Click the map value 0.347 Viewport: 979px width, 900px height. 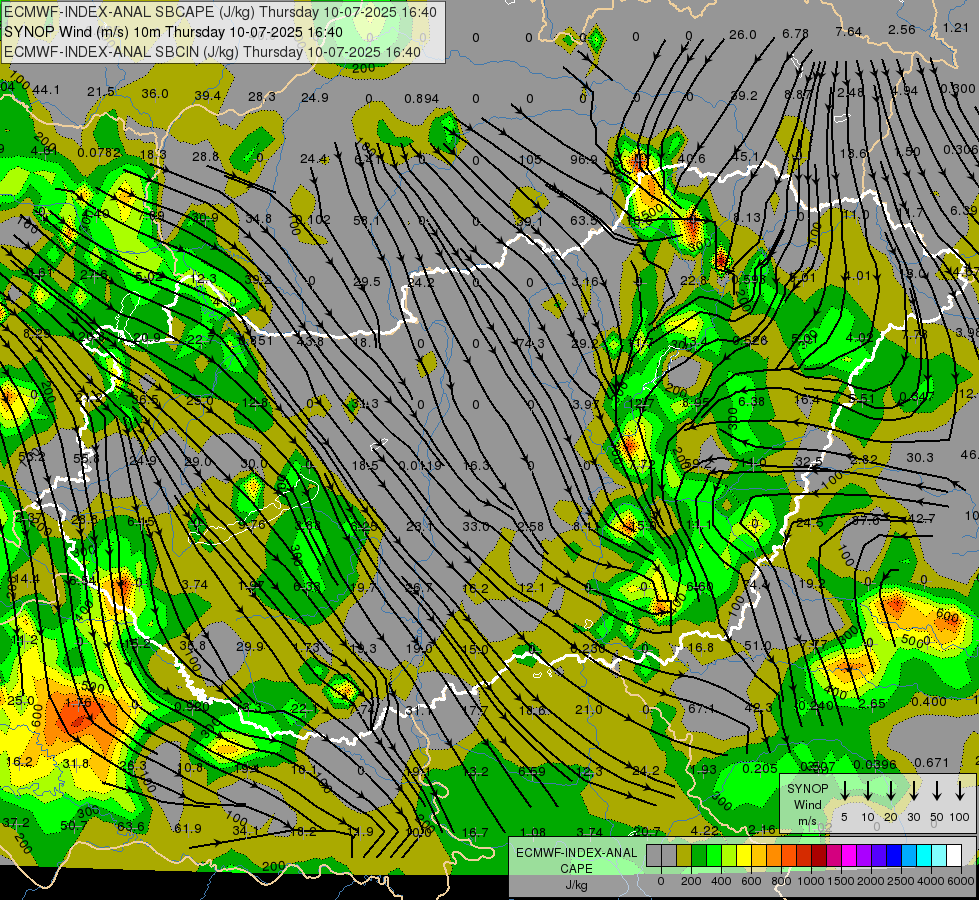click(x=917, y=396)
